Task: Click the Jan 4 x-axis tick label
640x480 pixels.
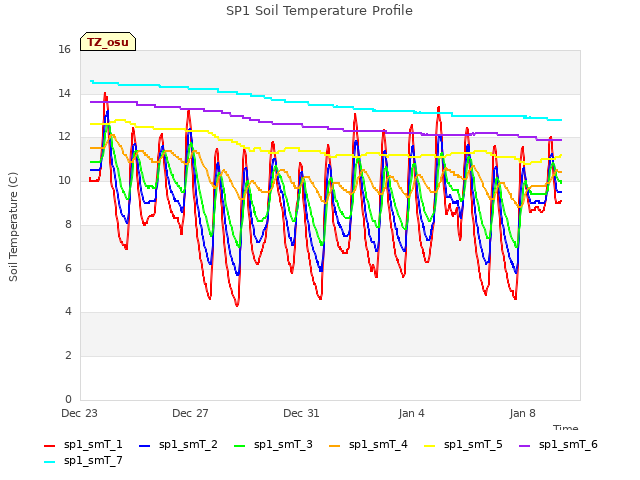Action: (x=411, y=413)
